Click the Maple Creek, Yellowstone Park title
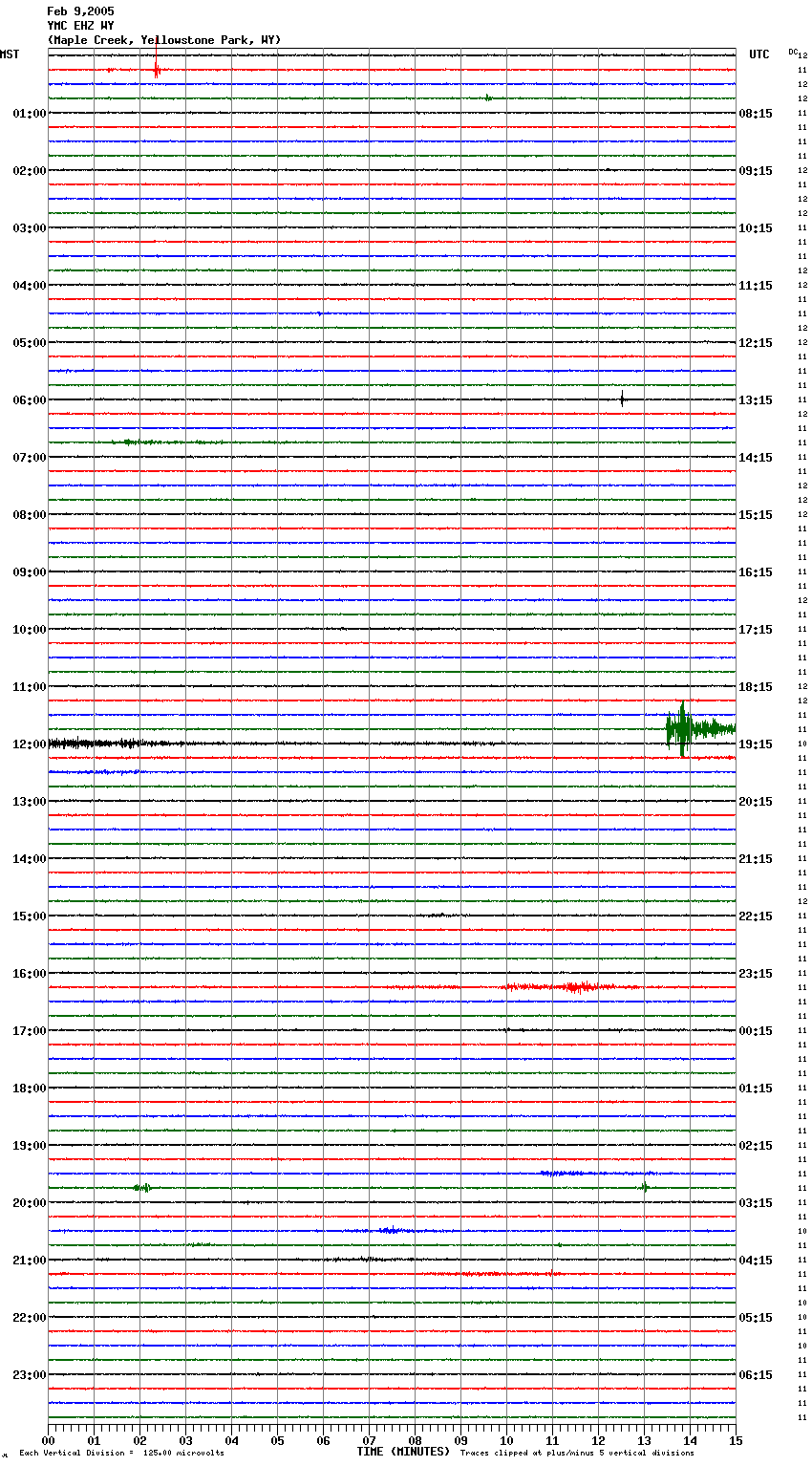The height and width of the screenshot is (1466, 812). [164, 40]
